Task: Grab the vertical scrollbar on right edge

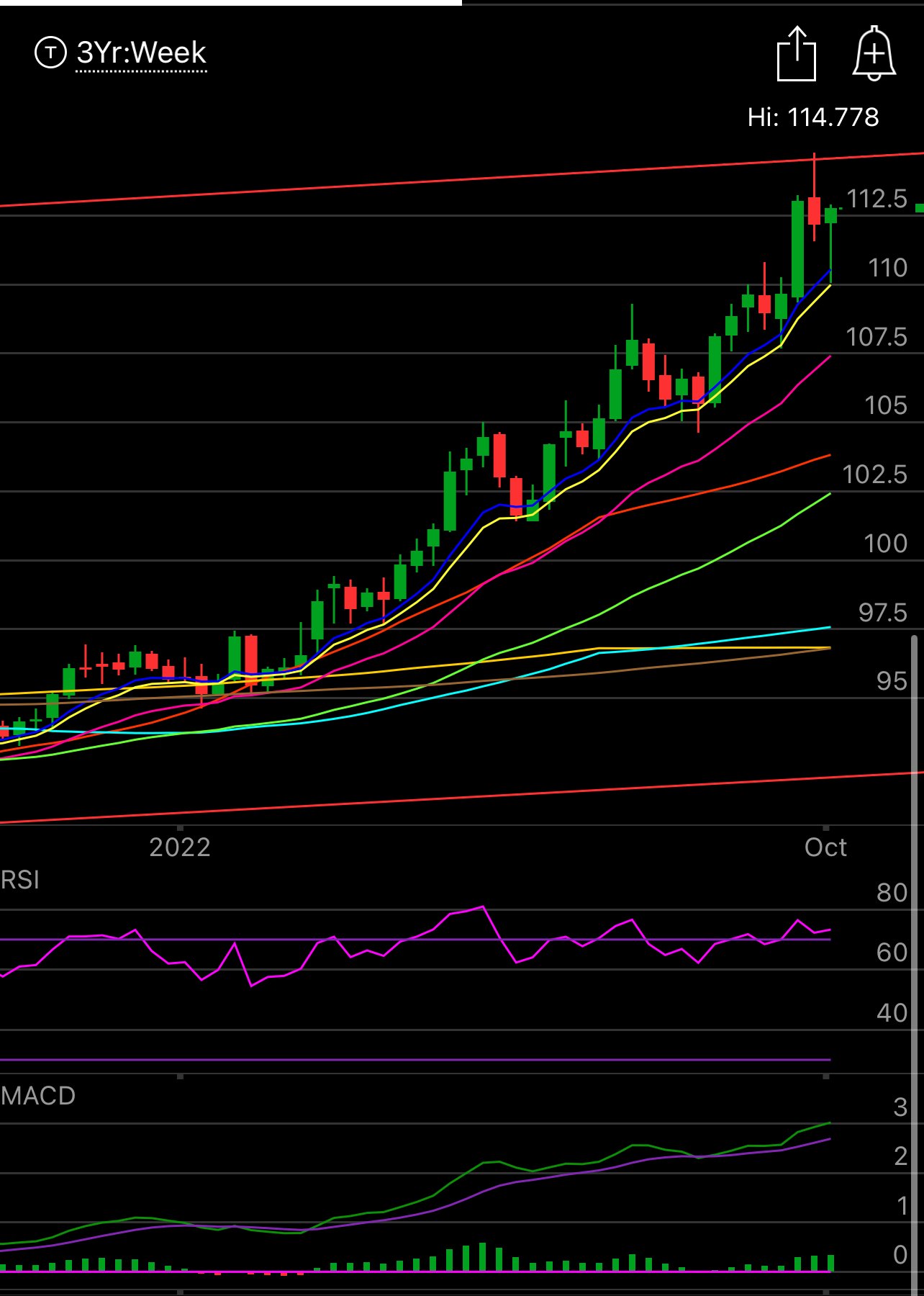Action: click(x=915, y=965)
